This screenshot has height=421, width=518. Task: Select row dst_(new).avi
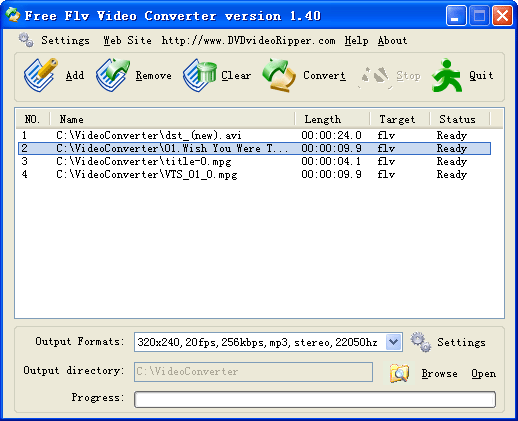pos(254,135)
